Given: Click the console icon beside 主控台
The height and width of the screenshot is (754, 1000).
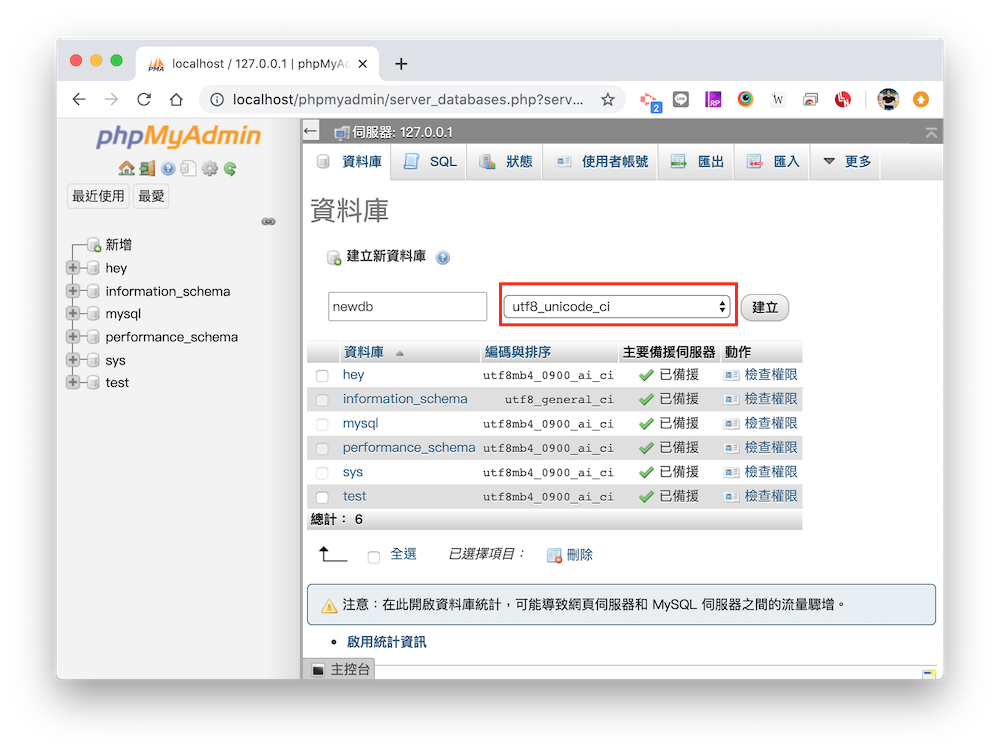Looking at the screenshot, I should 318,670.
